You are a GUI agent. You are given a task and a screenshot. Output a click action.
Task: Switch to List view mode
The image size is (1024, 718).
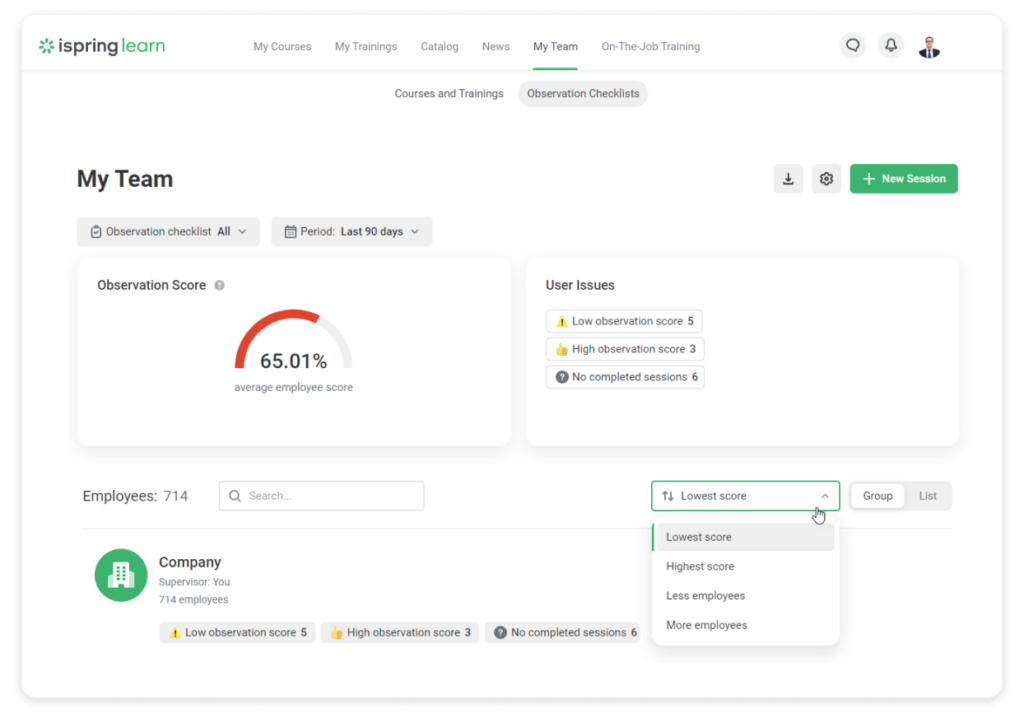pos(927,495)
